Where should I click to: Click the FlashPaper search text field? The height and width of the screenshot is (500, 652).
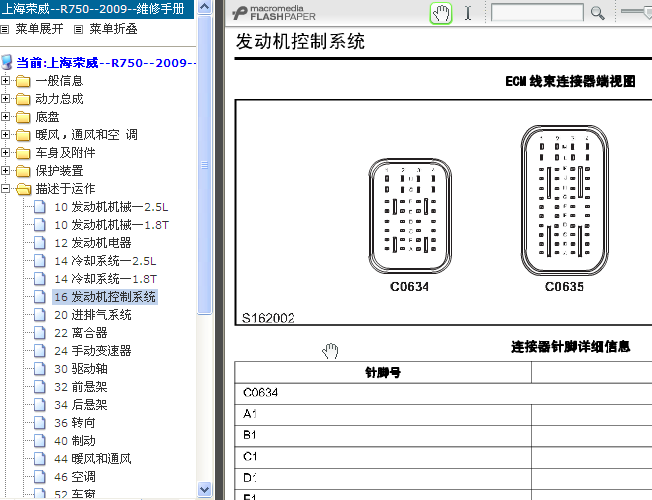(537, 12)
